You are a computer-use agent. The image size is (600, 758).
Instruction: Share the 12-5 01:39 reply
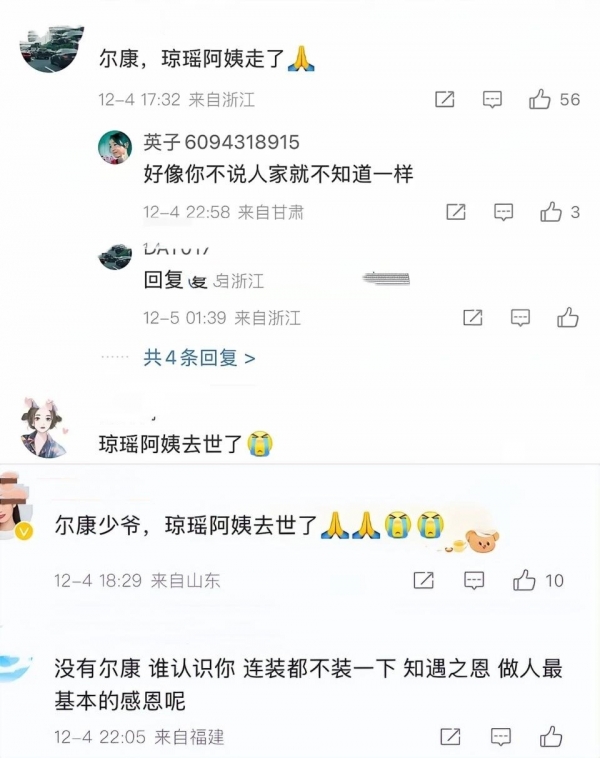click(473, 318)
